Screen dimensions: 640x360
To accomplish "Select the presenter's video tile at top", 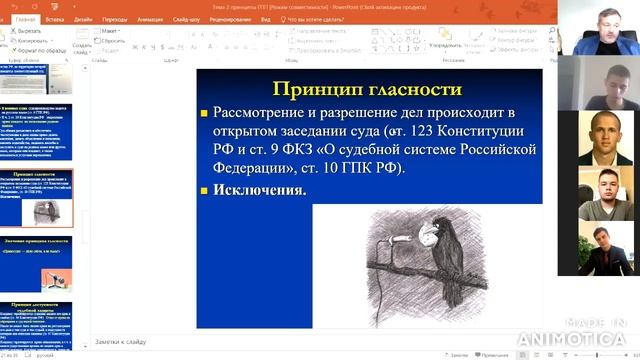I will pos(599,28).
